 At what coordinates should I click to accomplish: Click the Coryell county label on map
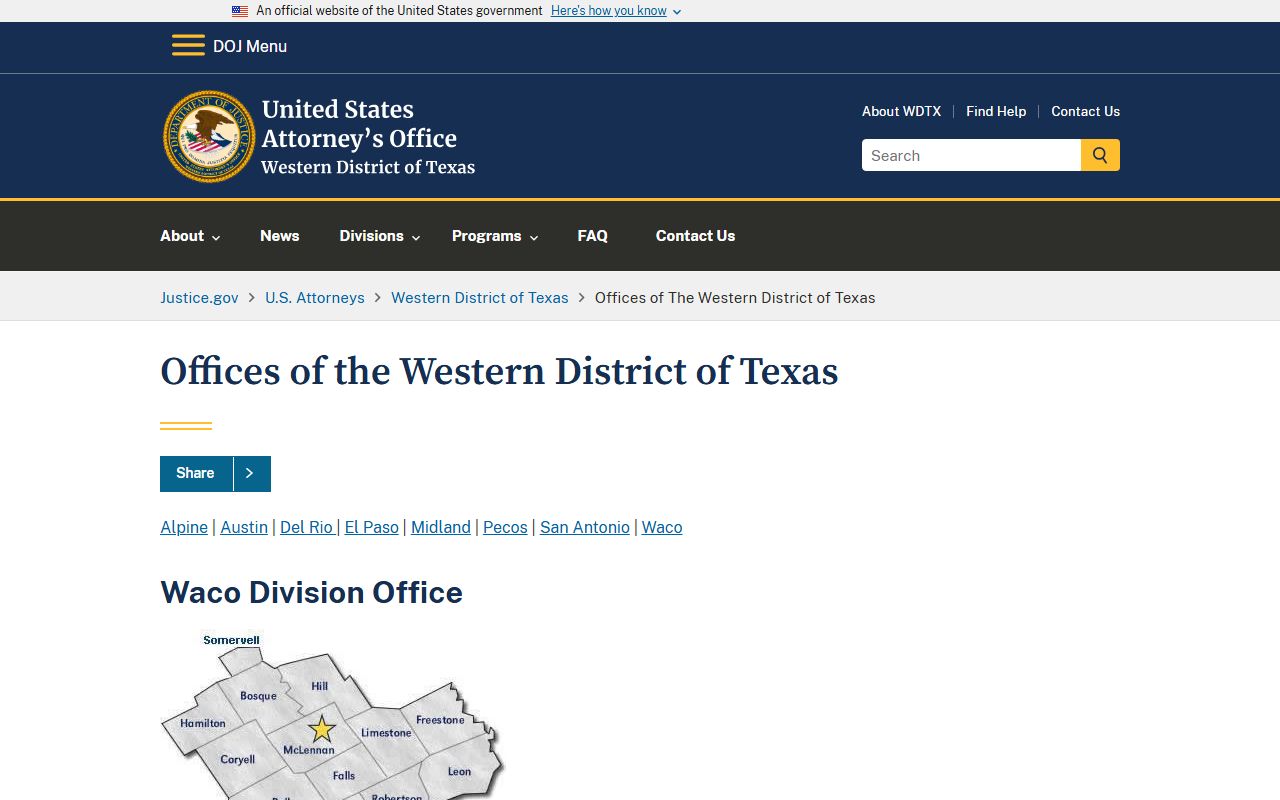pyautogui.click(x=238, y=760)
